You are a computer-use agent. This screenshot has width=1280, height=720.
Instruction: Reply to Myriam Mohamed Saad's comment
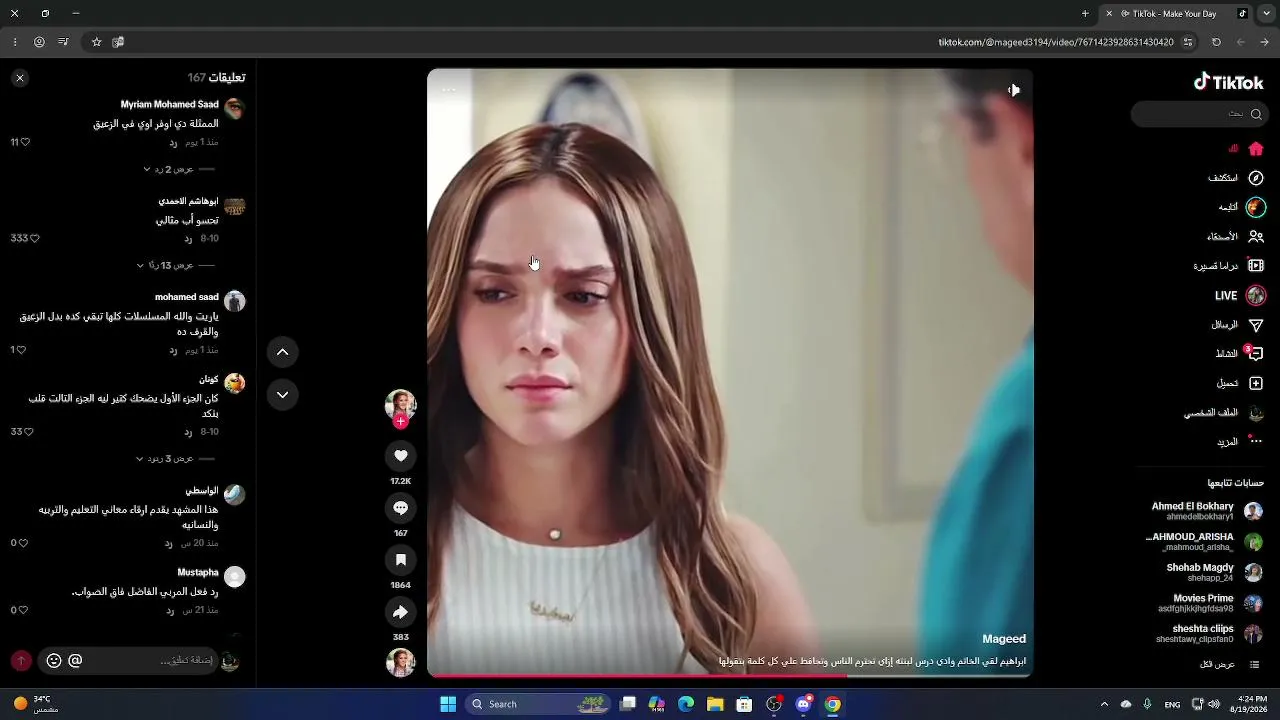173,142
